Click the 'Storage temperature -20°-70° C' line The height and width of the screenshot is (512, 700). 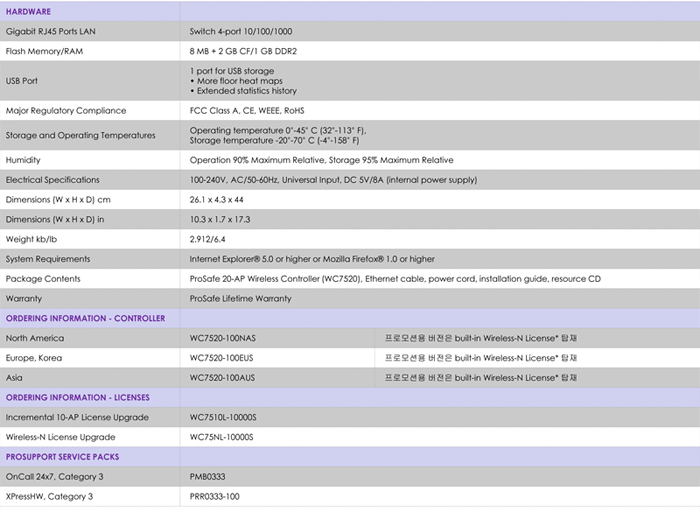(274, 141)
